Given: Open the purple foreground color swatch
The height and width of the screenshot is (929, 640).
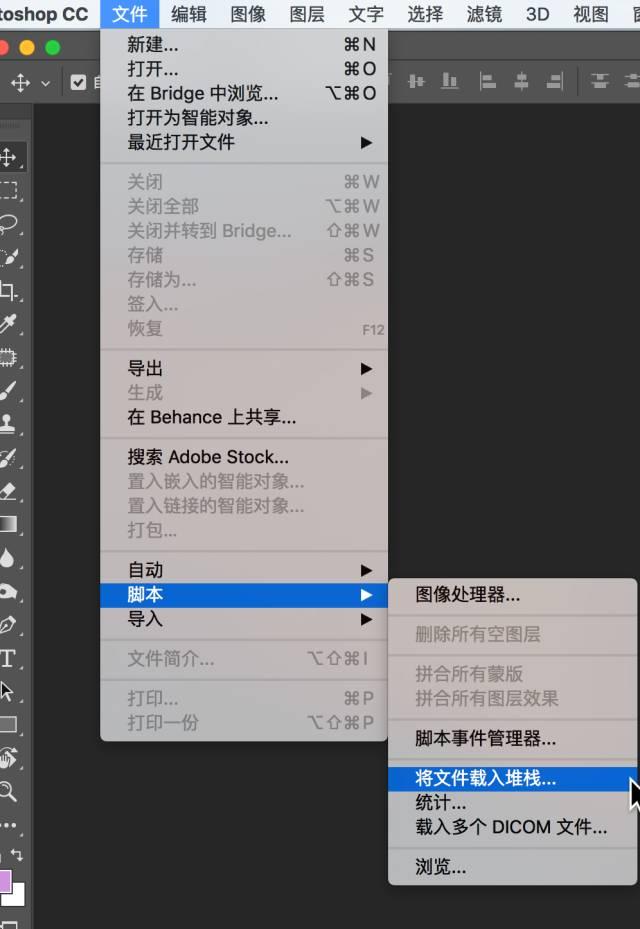Looking at the screenshot, I should click(5, 880).
